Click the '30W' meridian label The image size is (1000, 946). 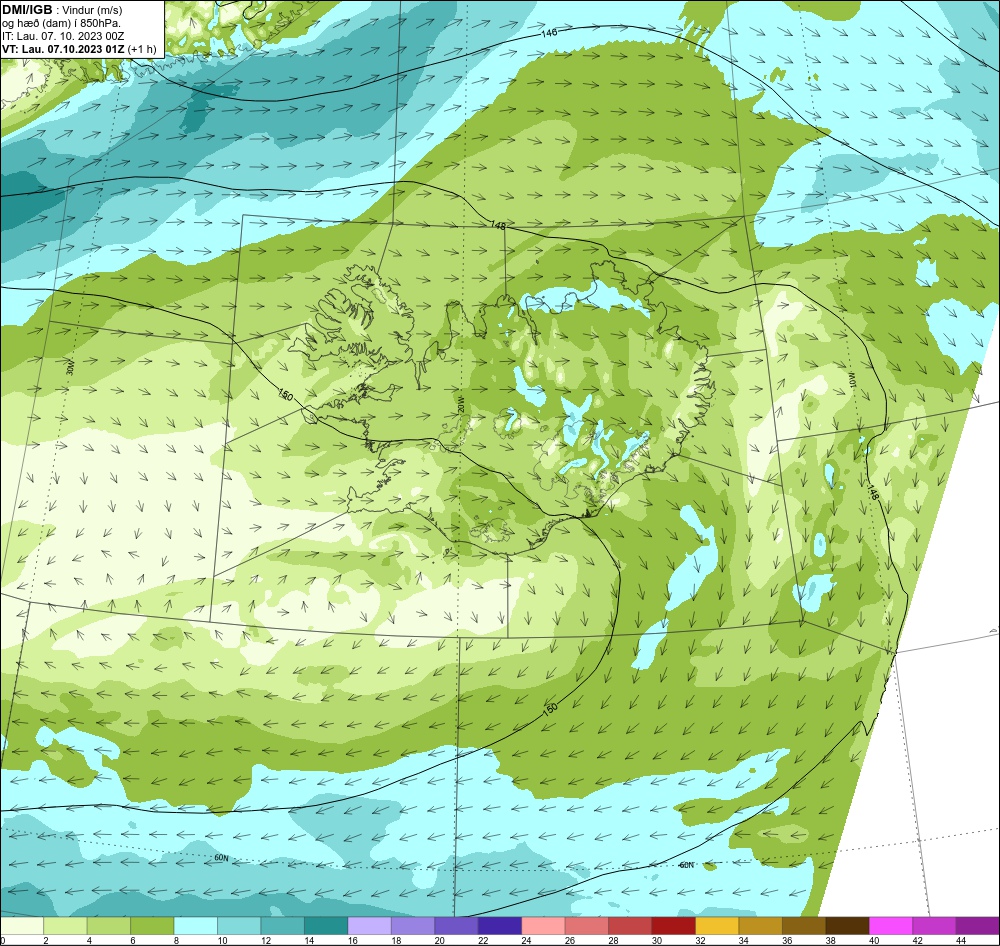coord(70,369)
